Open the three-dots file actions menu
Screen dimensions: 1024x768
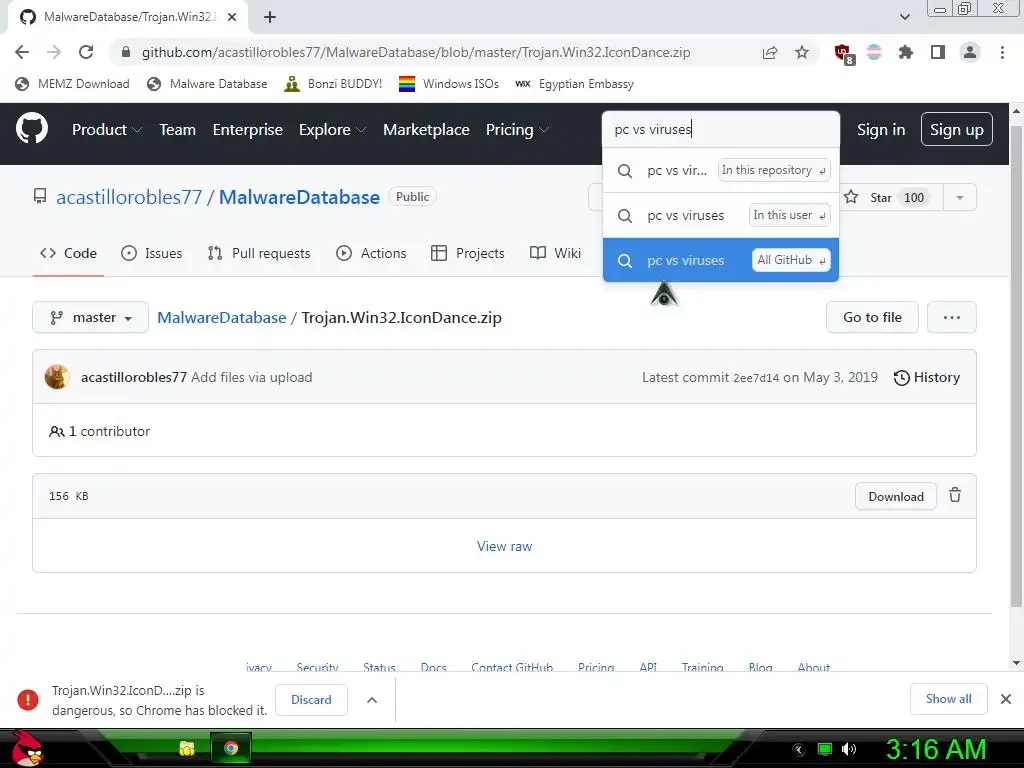(x=952, y=317)
